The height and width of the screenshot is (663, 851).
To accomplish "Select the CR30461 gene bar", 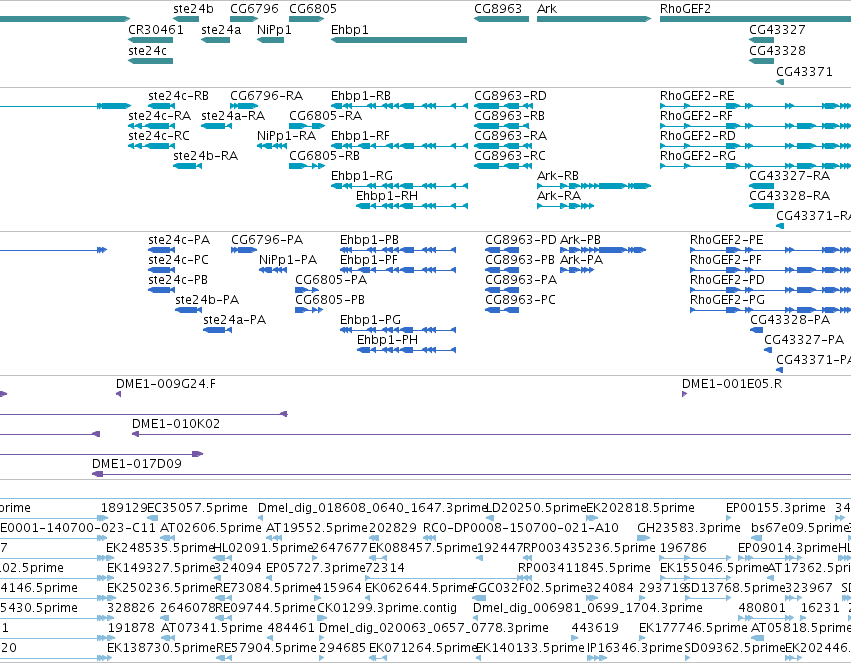I will pos(150,40).
